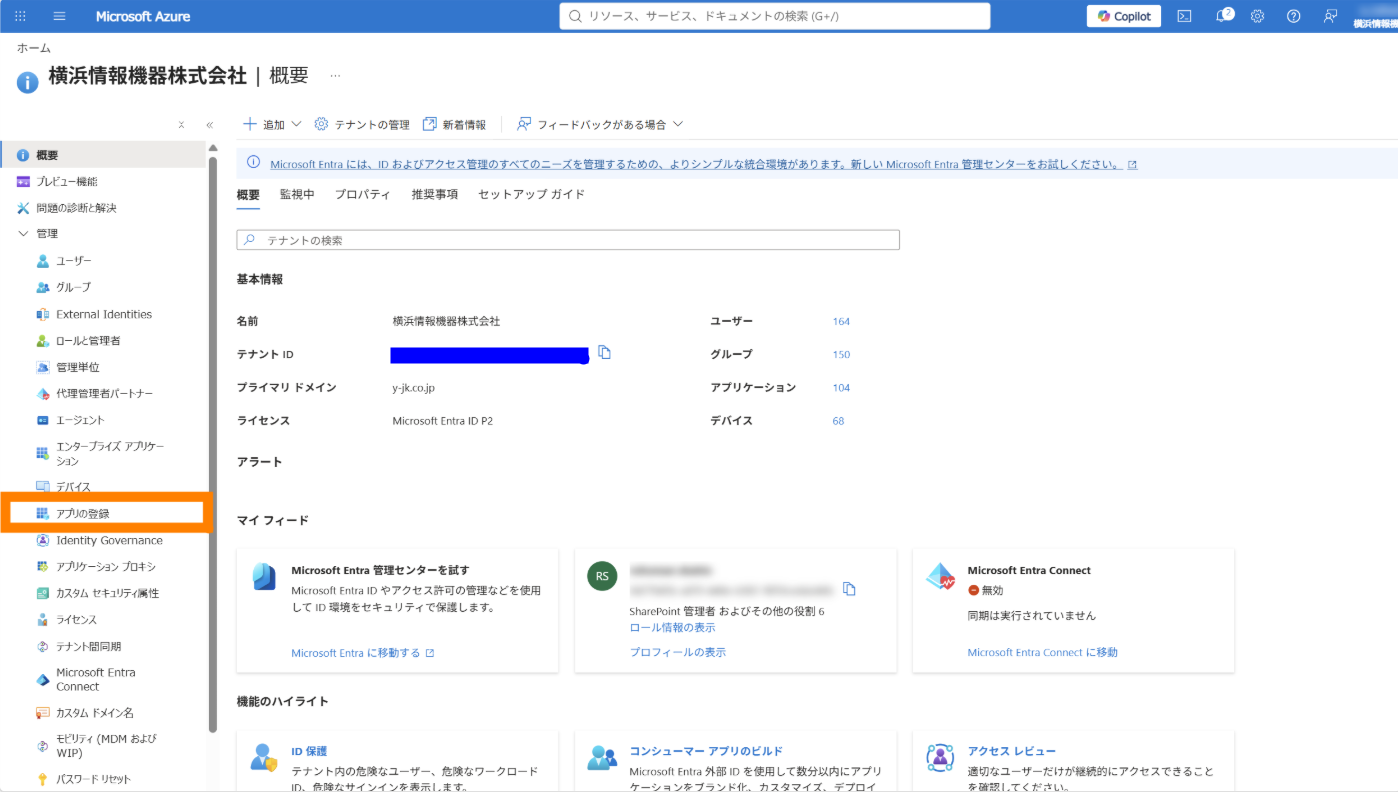Open Identity Governance in the sidebar
This screenshot has height=792, width=1398.
(110, 540)
